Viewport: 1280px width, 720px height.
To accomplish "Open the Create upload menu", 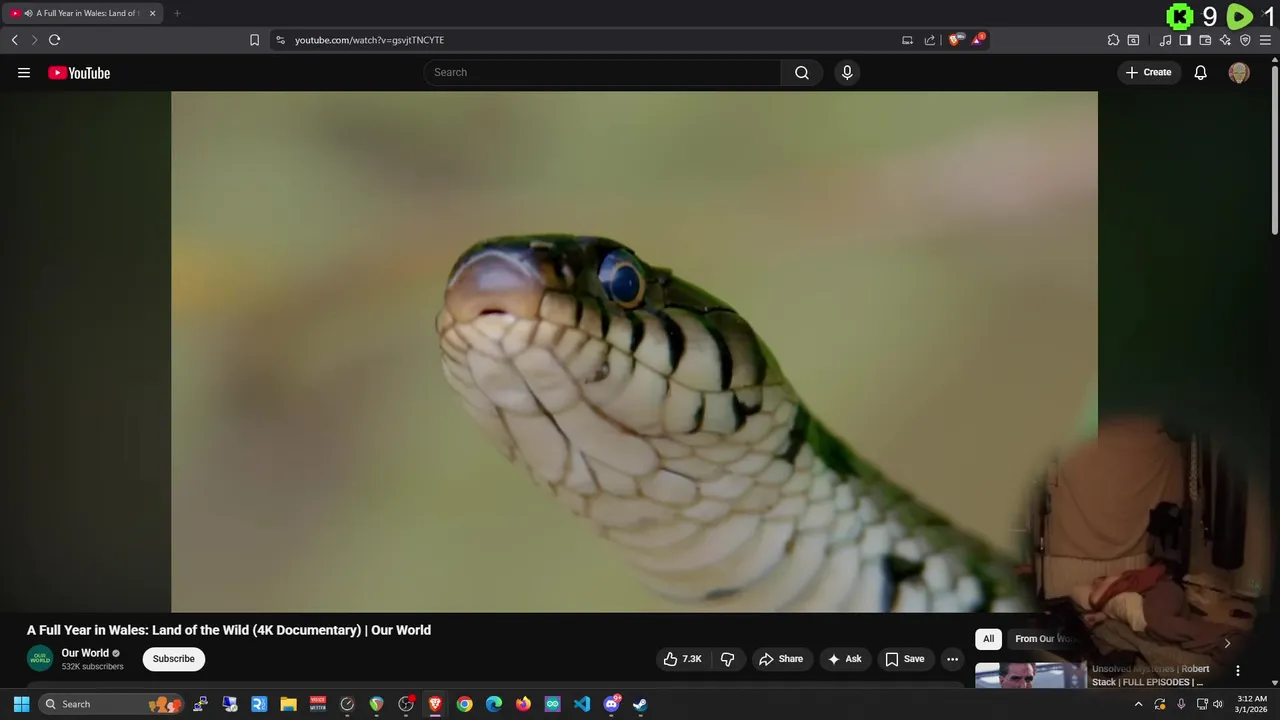I will pyautogui.click(x=1149, y=72).
